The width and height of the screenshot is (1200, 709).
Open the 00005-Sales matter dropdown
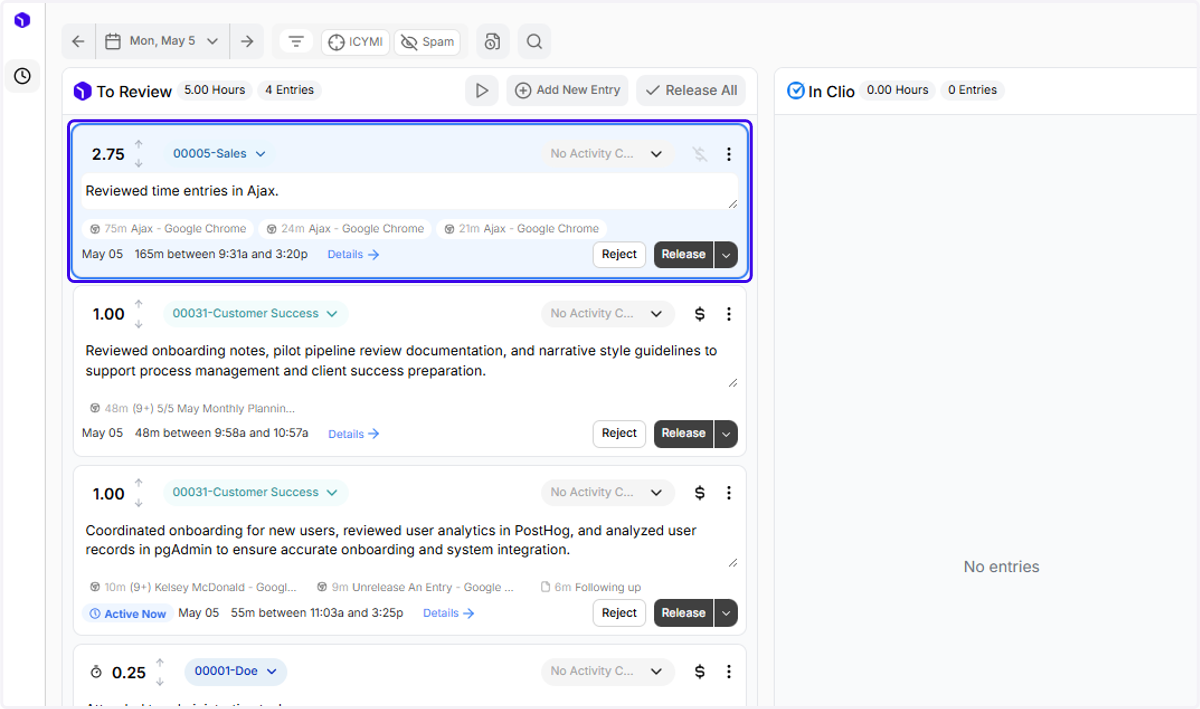pyautogui.click(x=219, y=154)
